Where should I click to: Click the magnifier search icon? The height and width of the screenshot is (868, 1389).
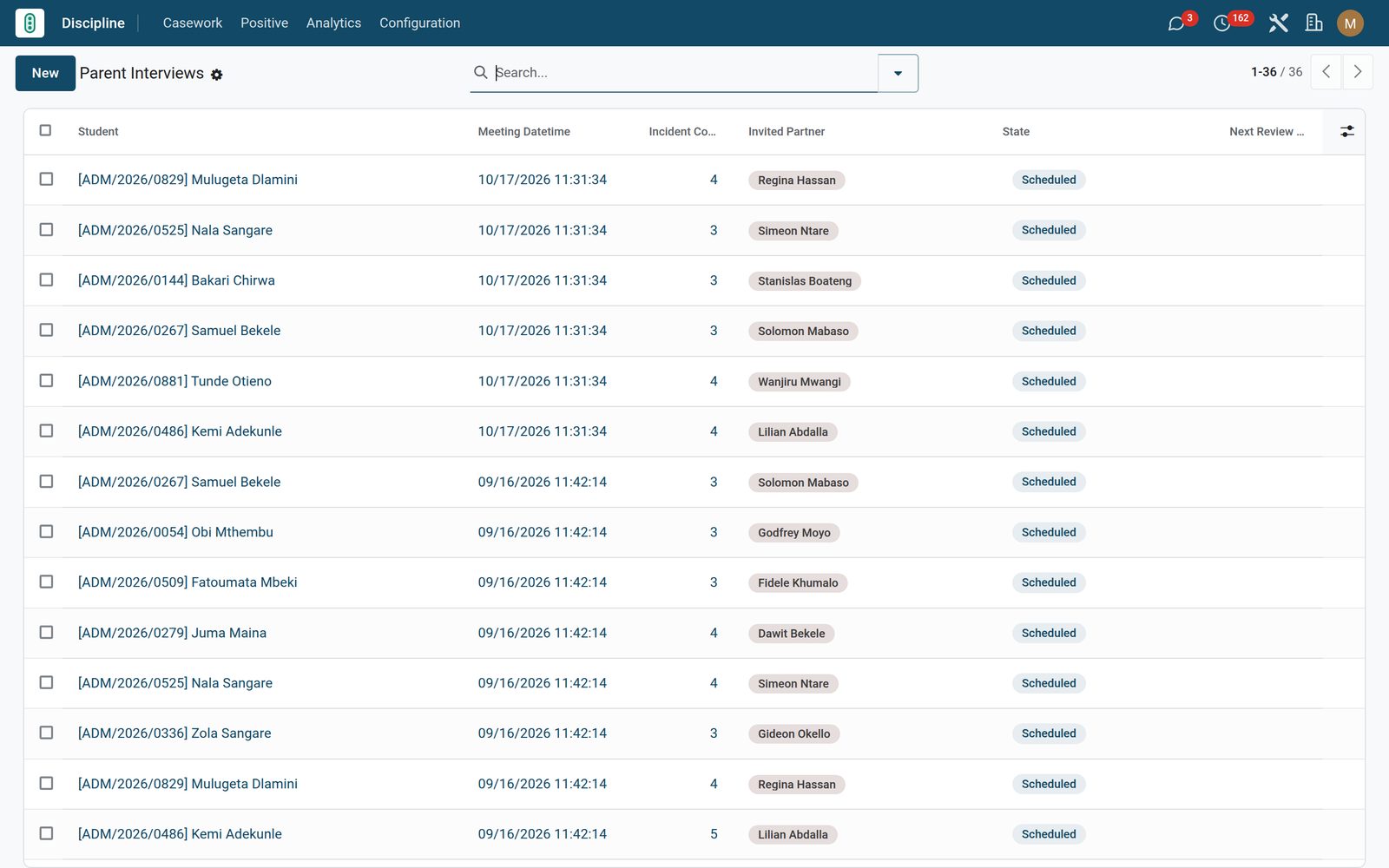click(x=480, y=72)
